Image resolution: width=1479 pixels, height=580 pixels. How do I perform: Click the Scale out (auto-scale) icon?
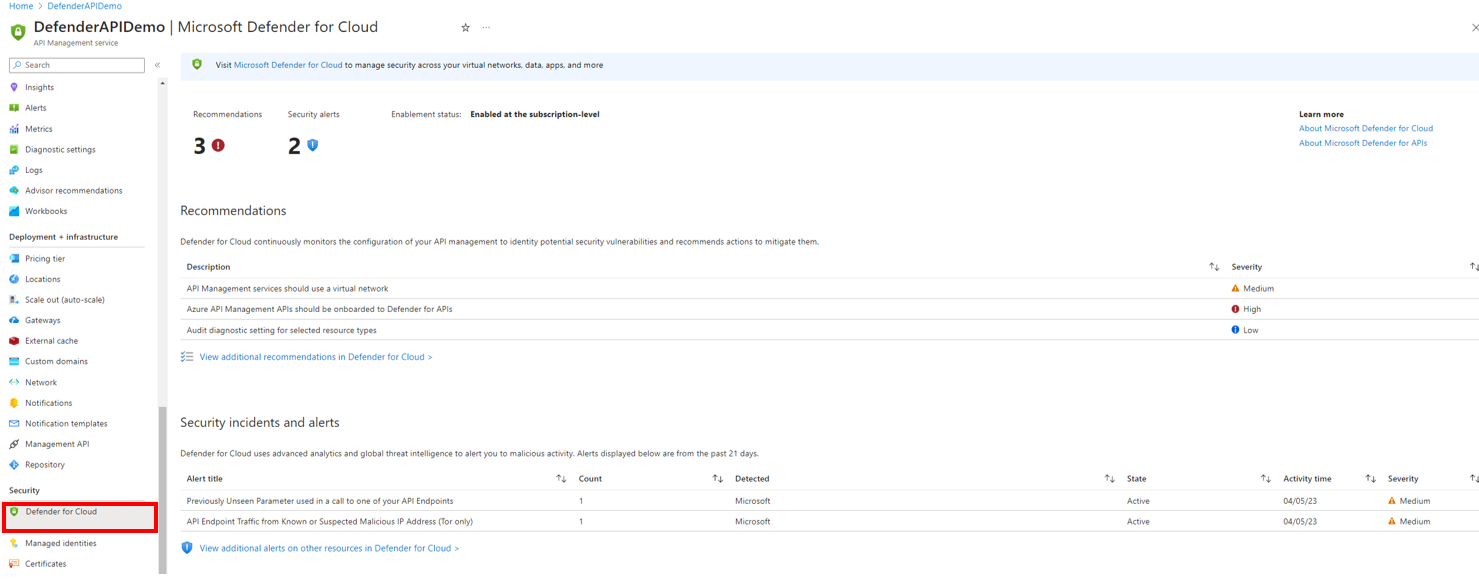(14, 300)
